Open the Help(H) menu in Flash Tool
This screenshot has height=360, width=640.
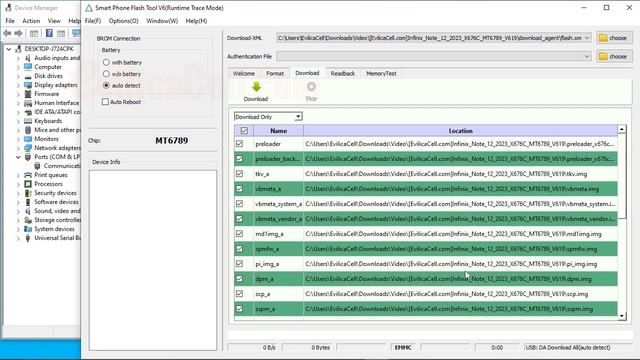[196, 21]
